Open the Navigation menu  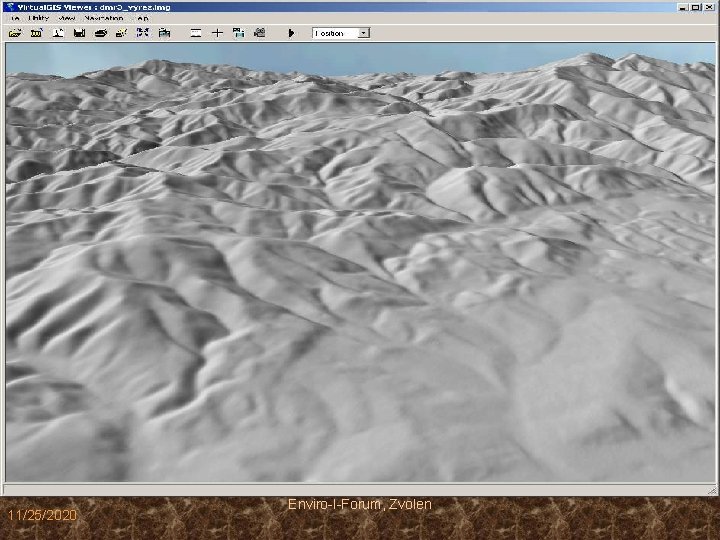pos(104,18)
